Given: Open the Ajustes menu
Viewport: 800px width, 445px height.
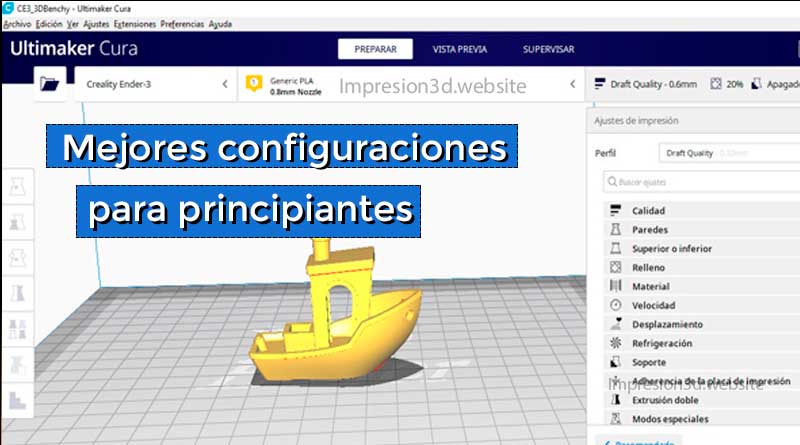Looking at the screenshot, I should 96,24.
